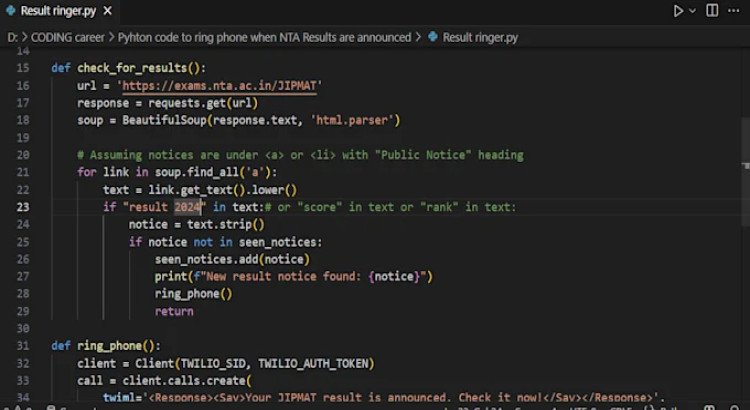Split the editor to the right
This screenshot has width=750, height=410.
tap(712, 11)
